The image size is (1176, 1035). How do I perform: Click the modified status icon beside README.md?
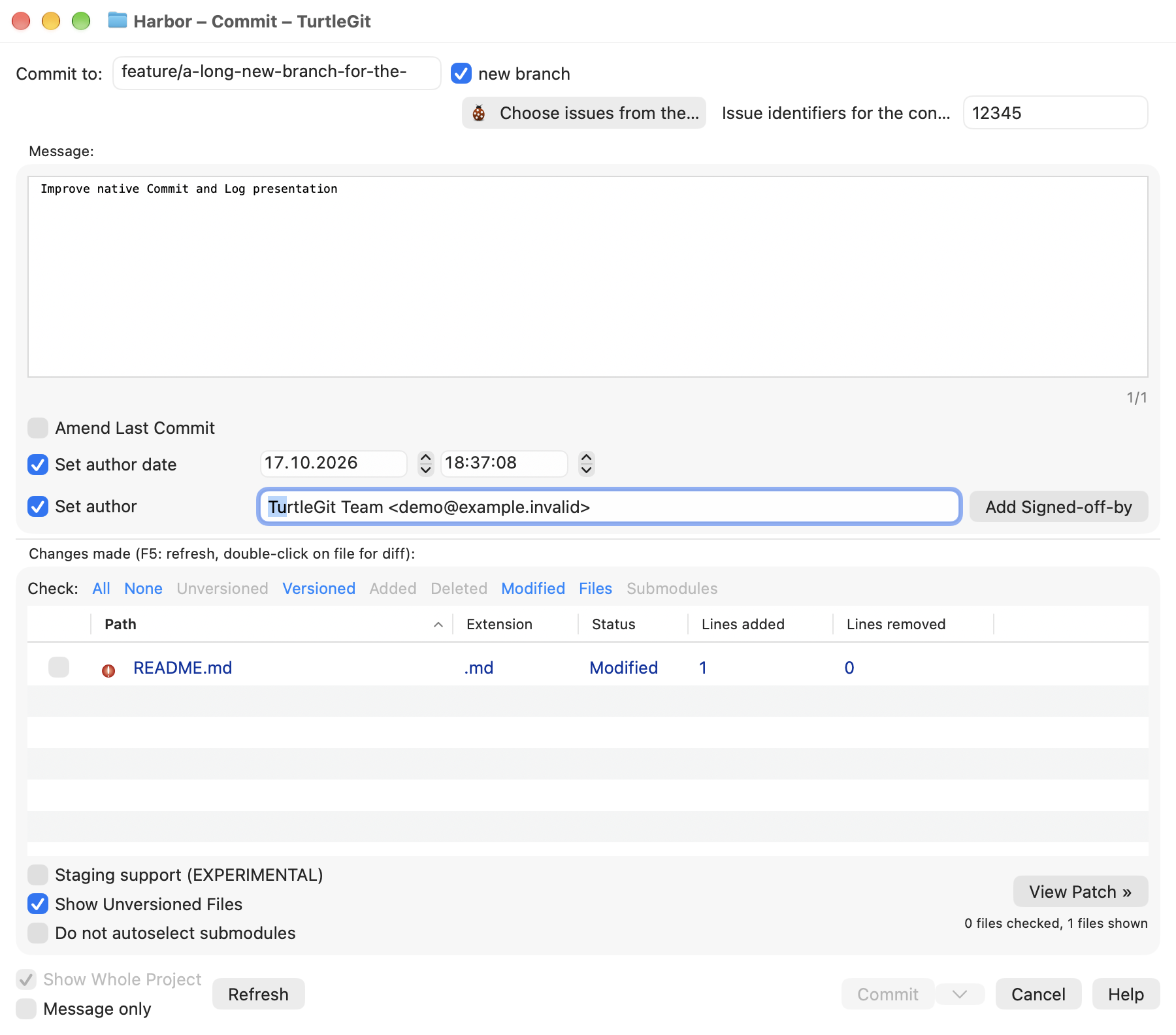coord(108,670)
